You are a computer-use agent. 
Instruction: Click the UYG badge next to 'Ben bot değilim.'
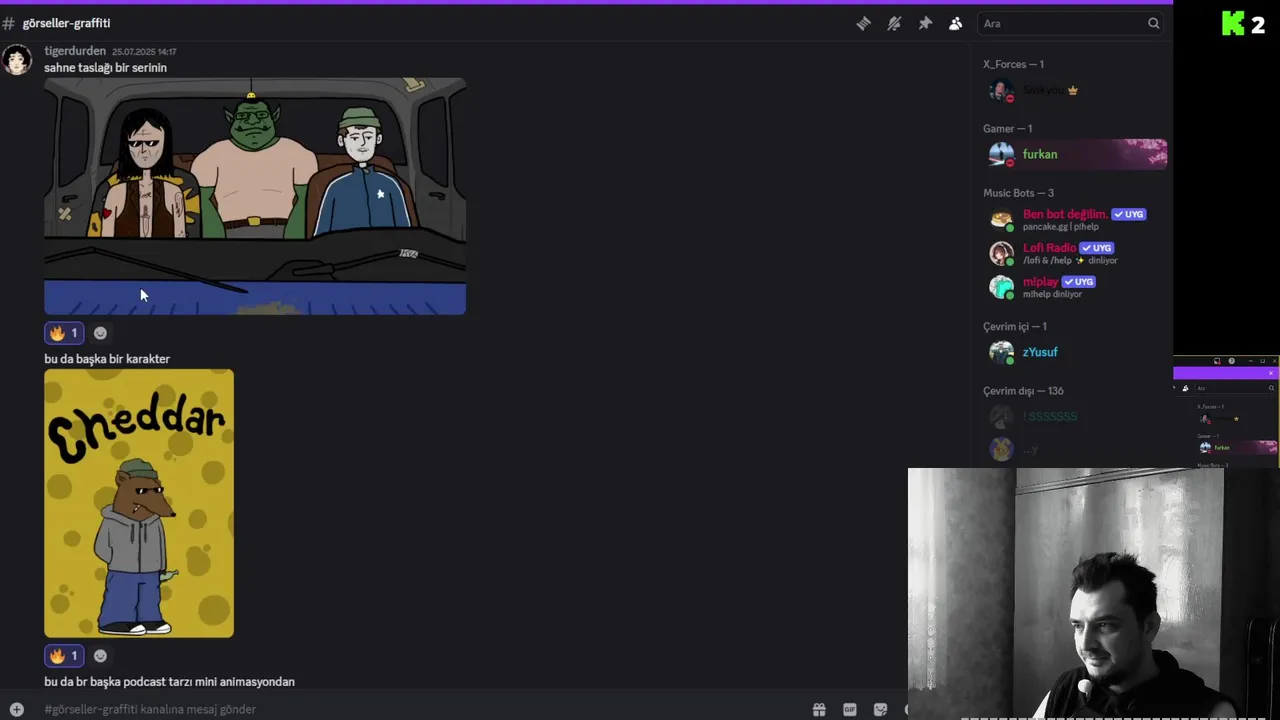tap(1129, 214)
